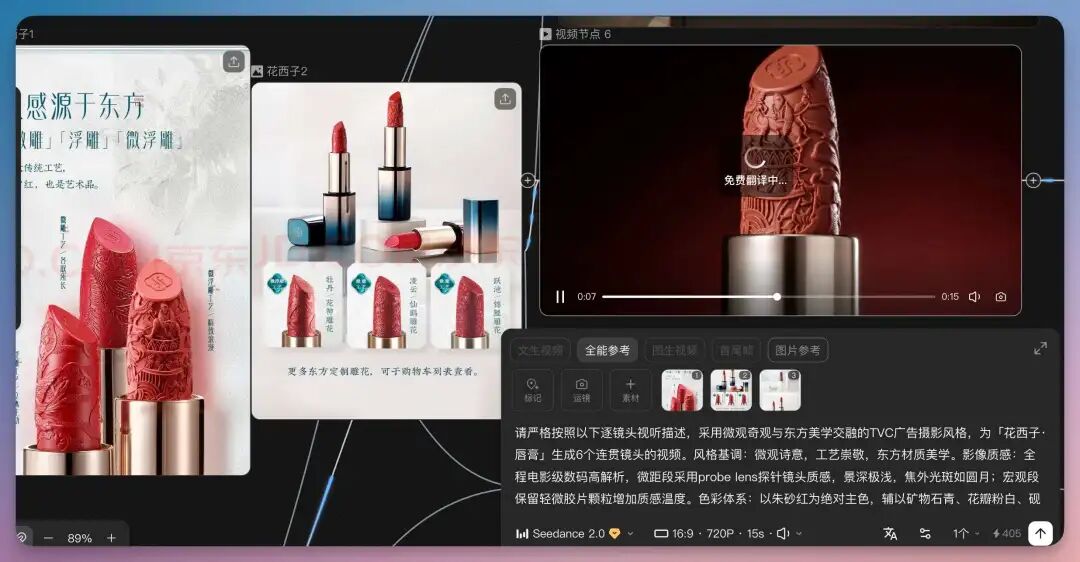Click the 运镜 camera movement button

[581, 391]
